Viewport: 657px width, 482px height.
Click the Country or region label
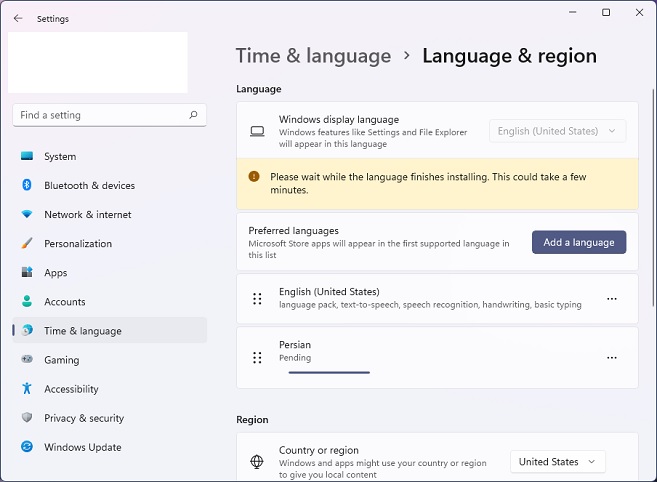pos(319,450)
